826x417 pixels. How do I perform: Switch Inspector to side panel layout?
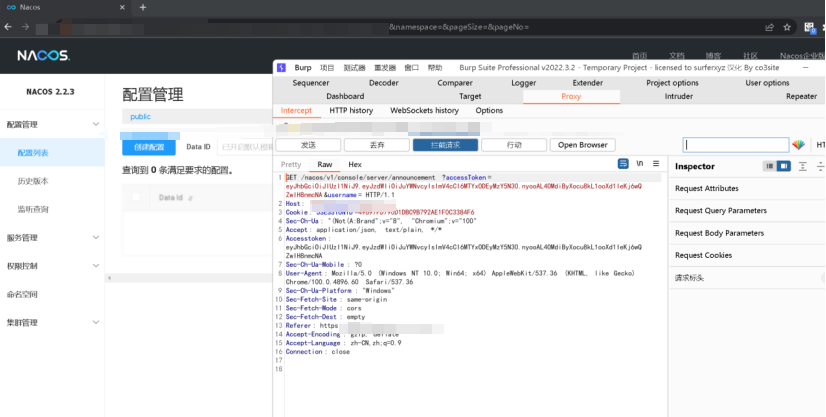(784, 166)
